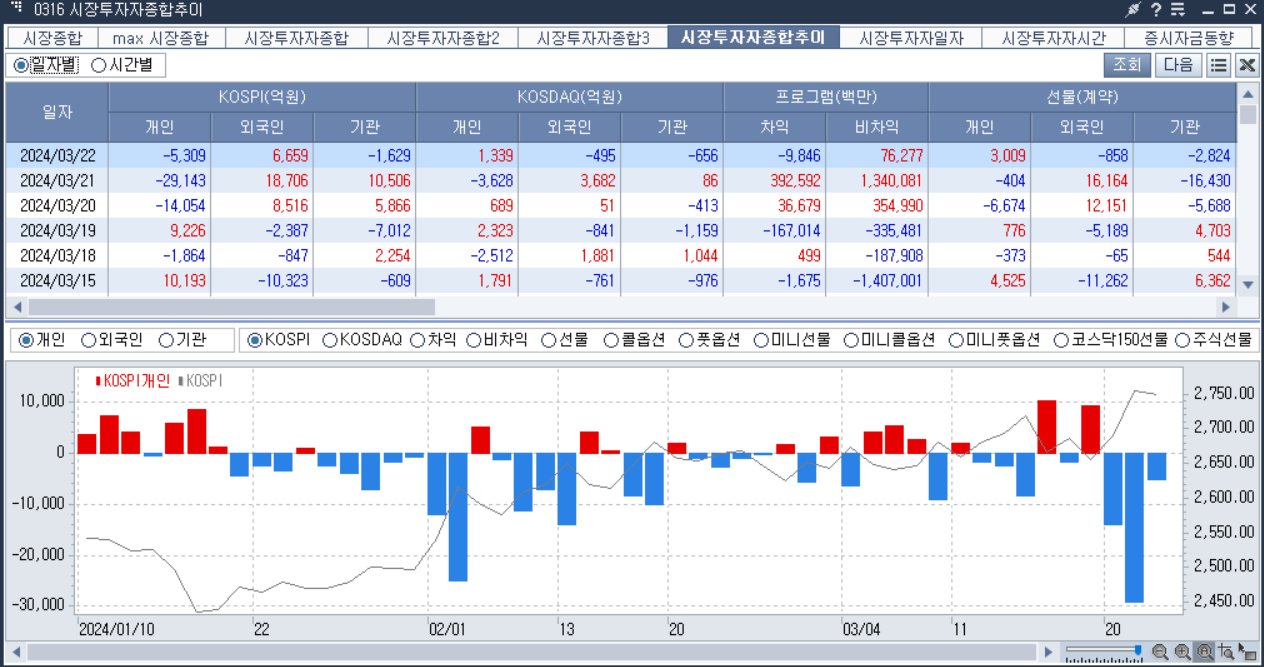Image resolution: width=1264 pixels, height=667 pixels.
Task: Click the 조회 query button
Action: (x=1126, y=66)
